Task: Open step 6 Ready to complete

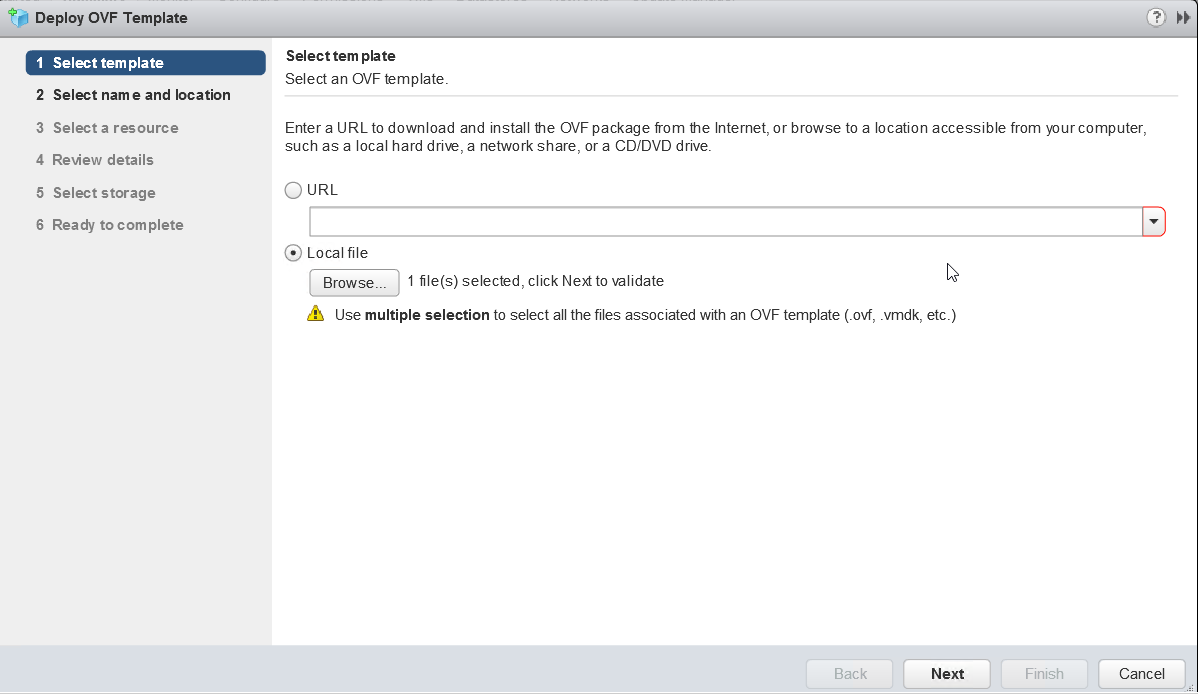Action: coord(117,225)
